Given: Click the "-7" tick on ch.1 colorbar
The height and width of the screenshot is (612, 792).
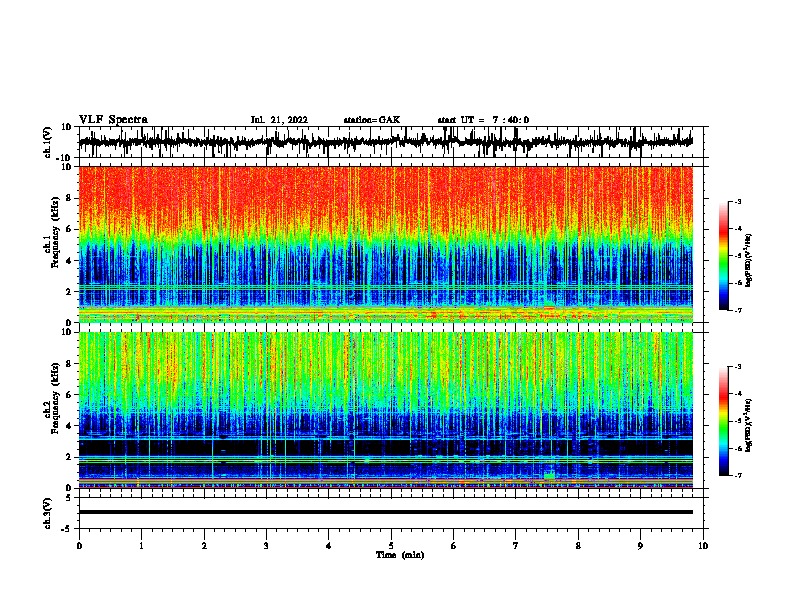Looking at the screenshot, I should click(738, 310).
